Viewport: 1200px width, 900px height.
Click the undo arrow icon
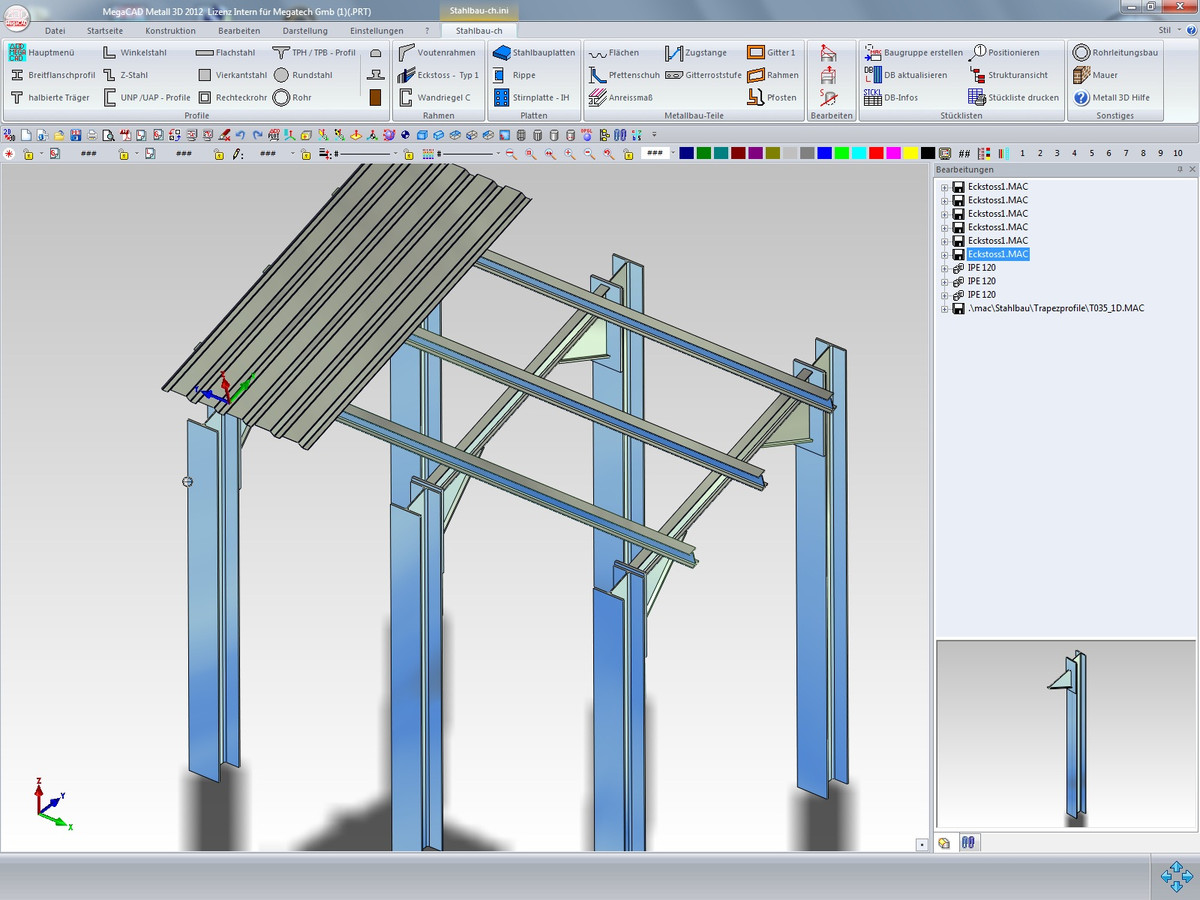(x=241, y=135)
